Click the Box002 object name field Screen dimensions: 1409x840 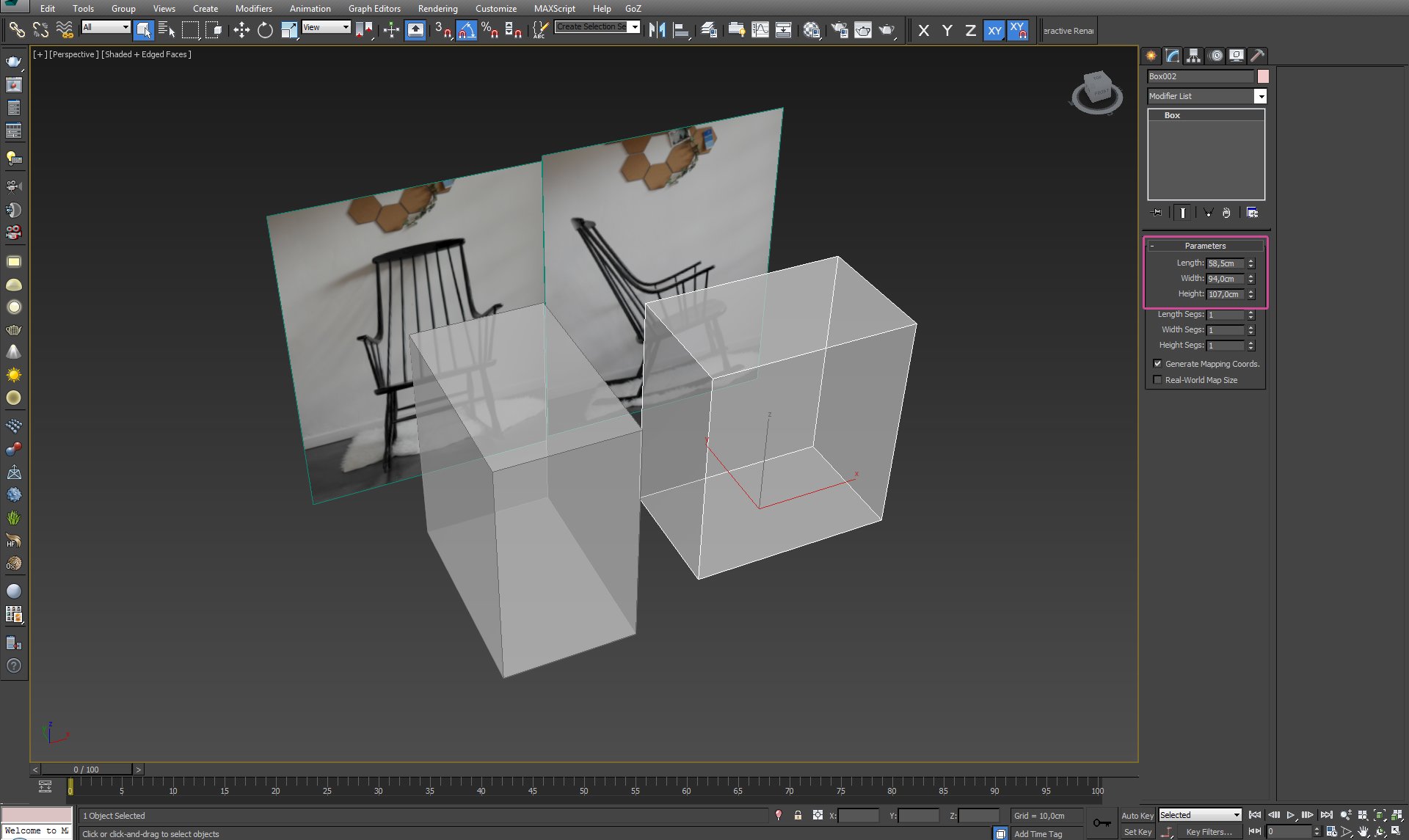(x=1201, y=76)
